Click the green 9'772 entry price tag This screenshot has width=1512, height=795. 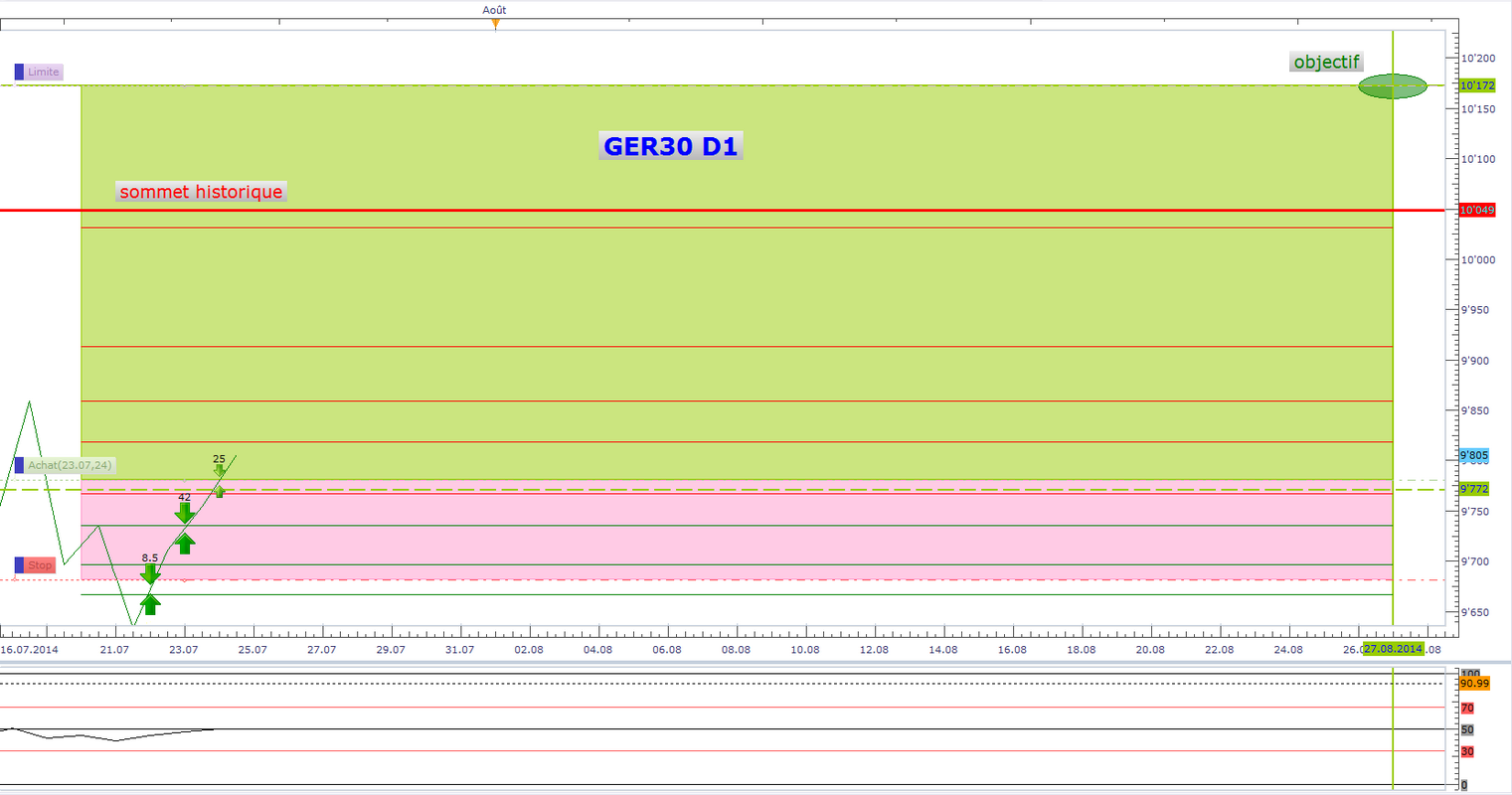pos(1473,489)
